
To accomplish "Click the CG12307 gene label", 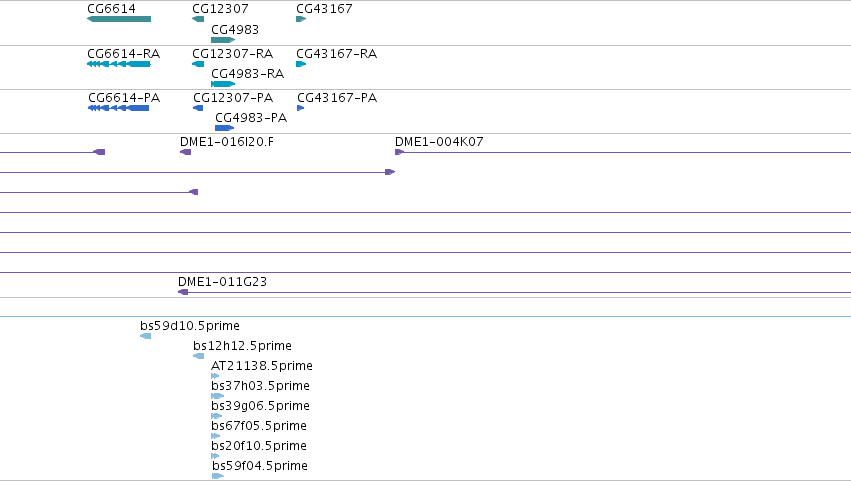I will pyautogui.click(x=220, y=9).
